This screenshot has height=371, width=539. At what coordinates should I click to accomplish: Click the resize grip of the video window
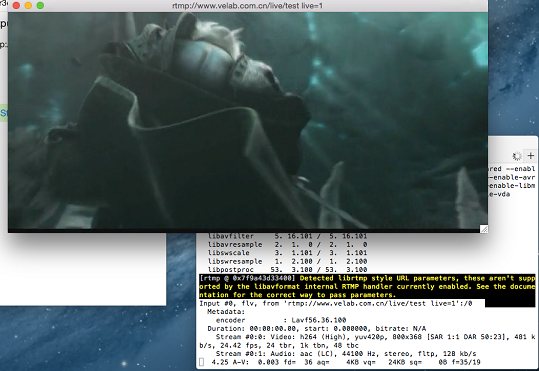[484, 229]
